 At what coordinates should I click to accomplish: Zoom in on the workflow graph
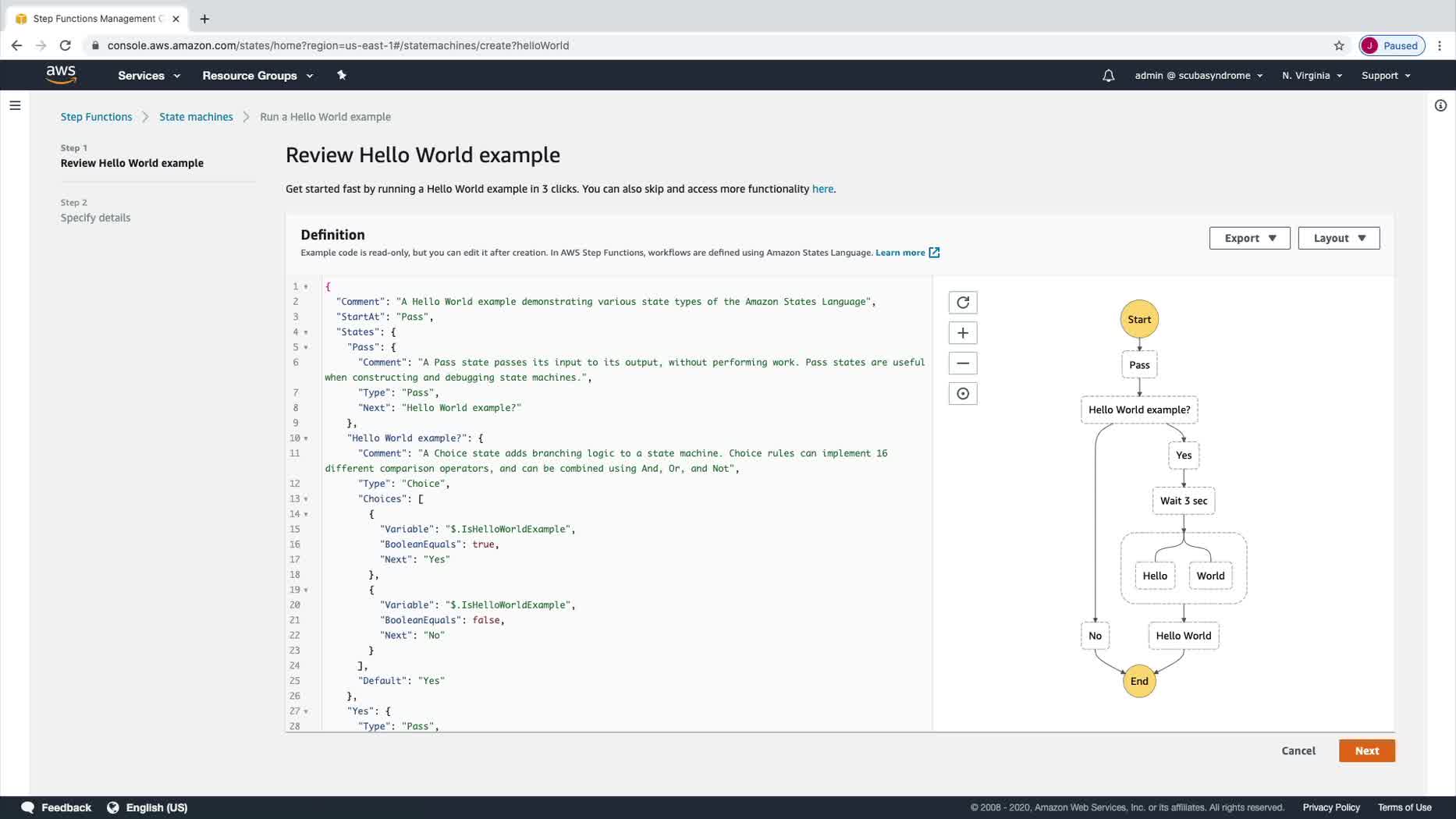[x=963, y=333]
